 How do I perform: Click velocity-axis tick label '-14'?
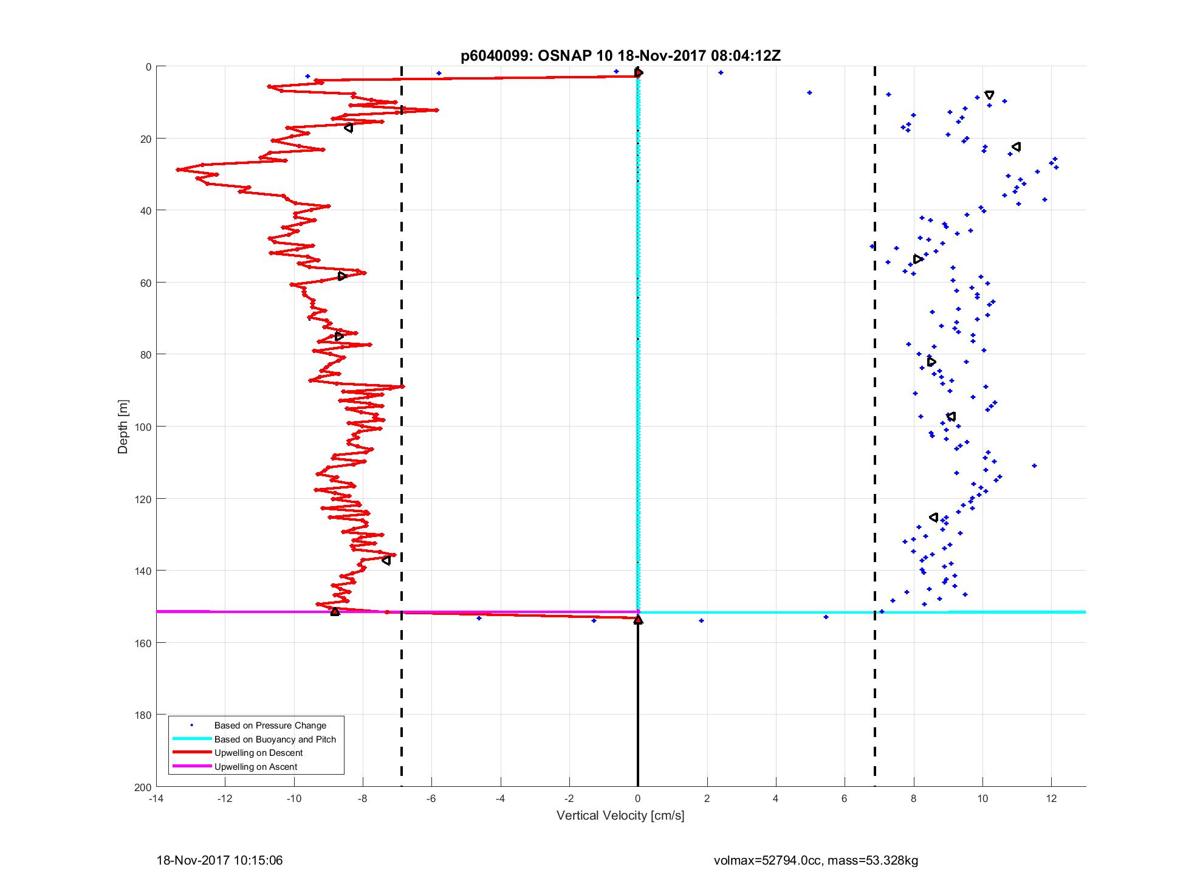click(155, 799)
